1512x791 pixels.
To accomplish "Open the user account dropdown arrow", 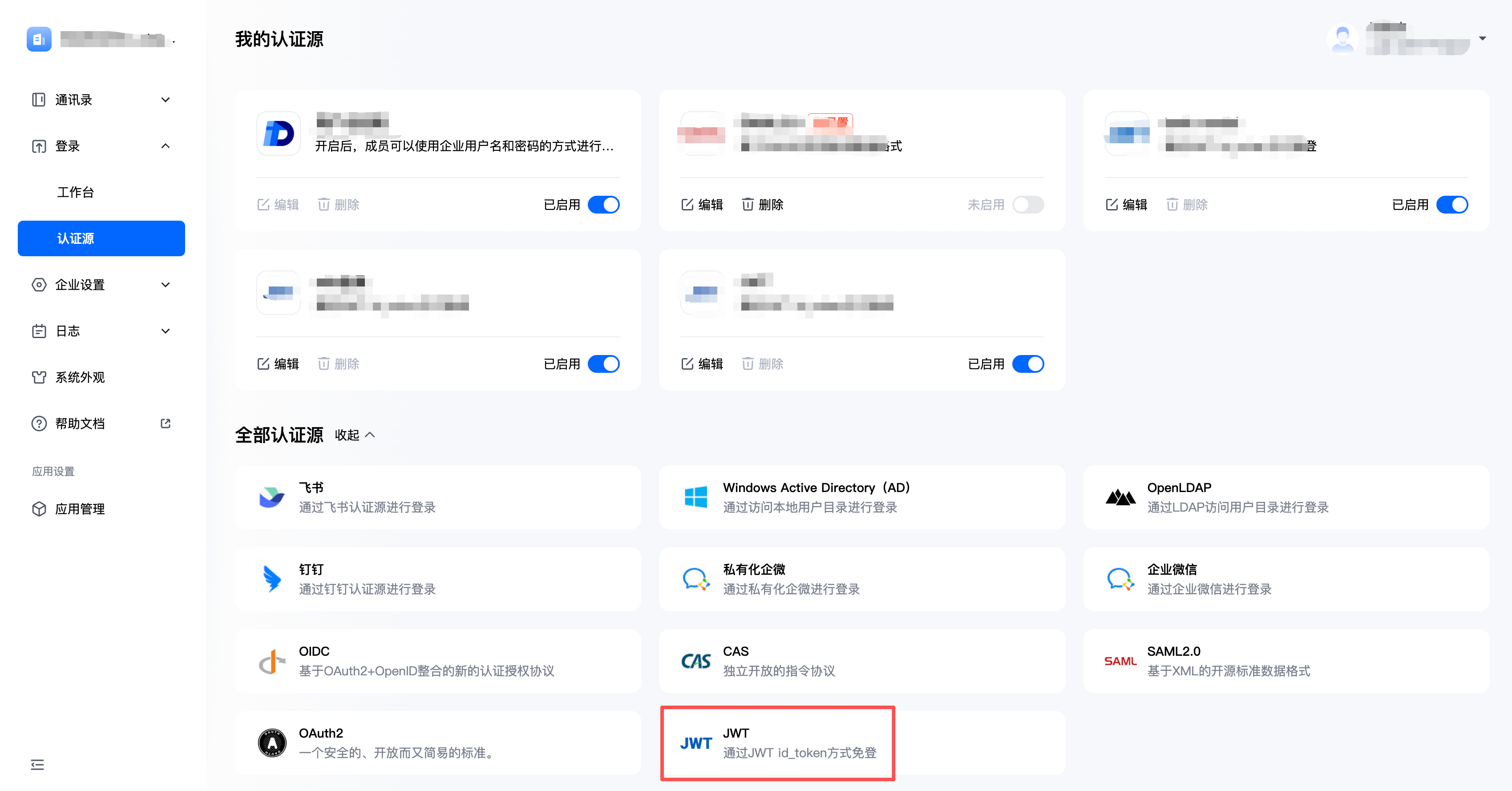I will tap(1482, 39).
